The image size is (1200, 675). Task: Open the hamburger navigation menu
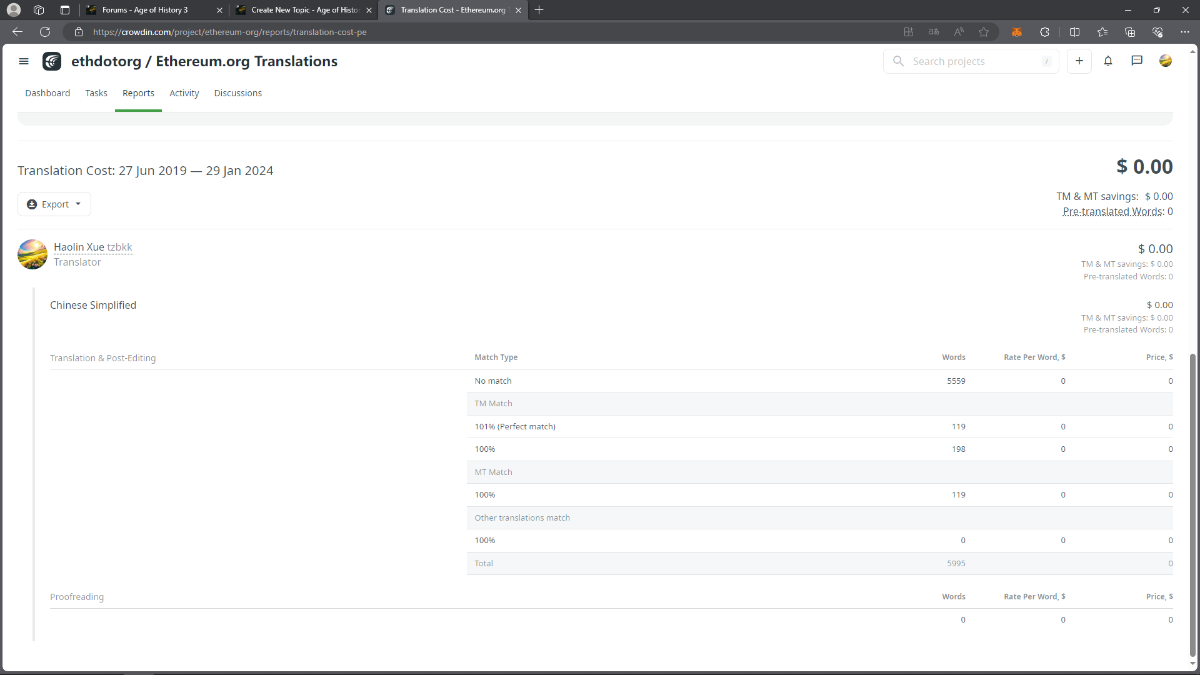point(24,61)
